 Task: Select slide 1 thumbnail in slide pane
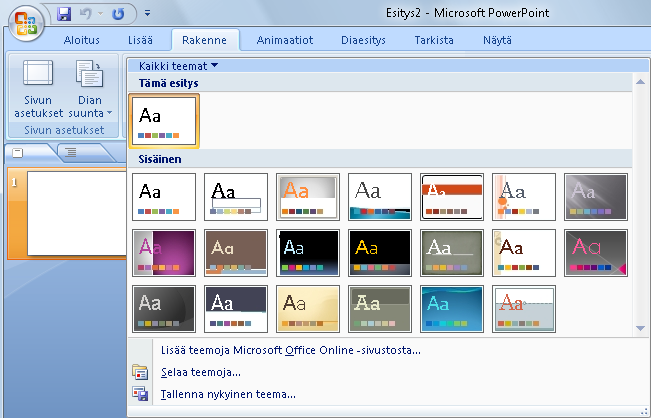tap(77, 213)
